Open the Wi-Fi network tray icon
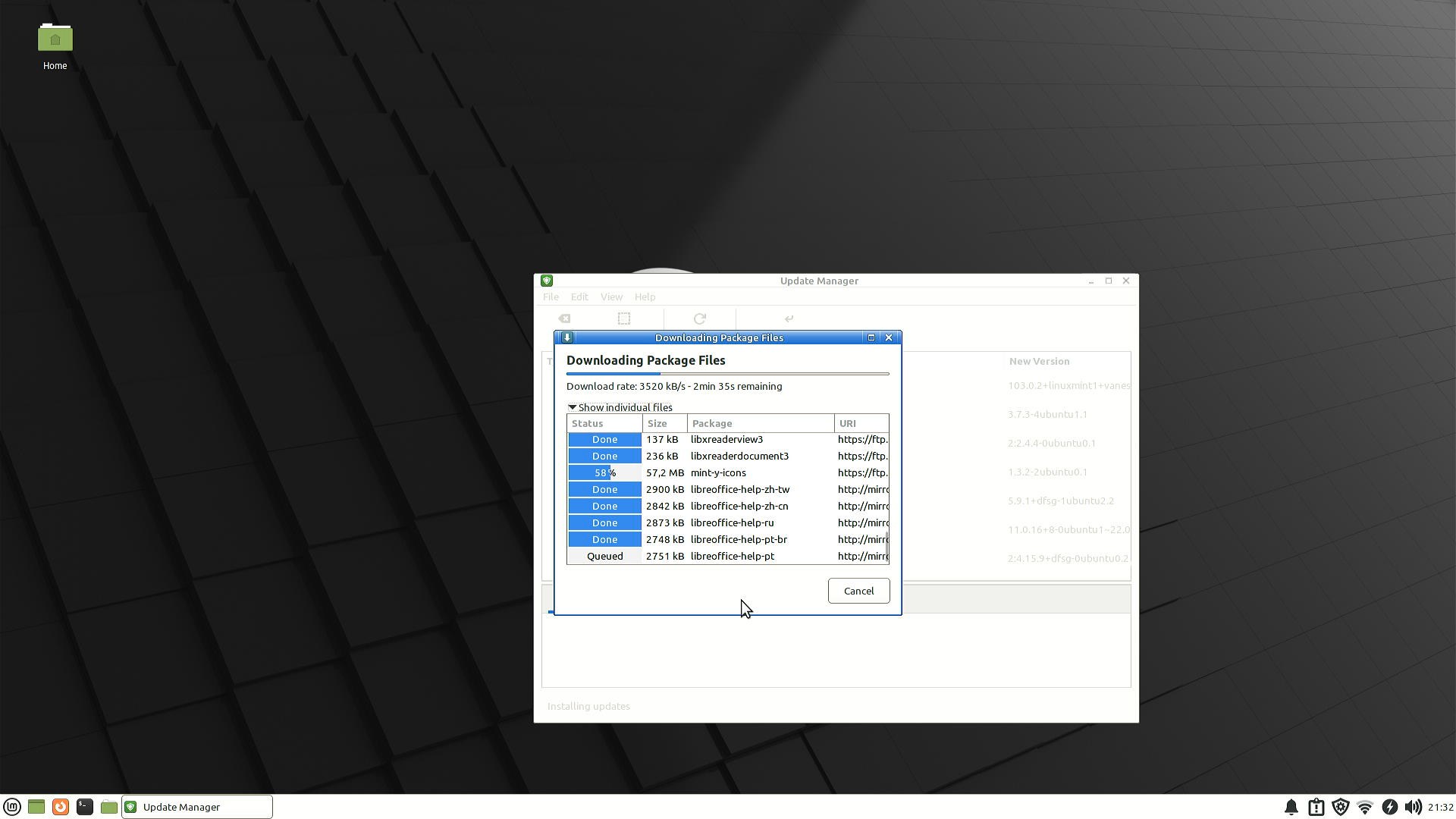Viewport: 1456px width, 819px height. 1364,807
